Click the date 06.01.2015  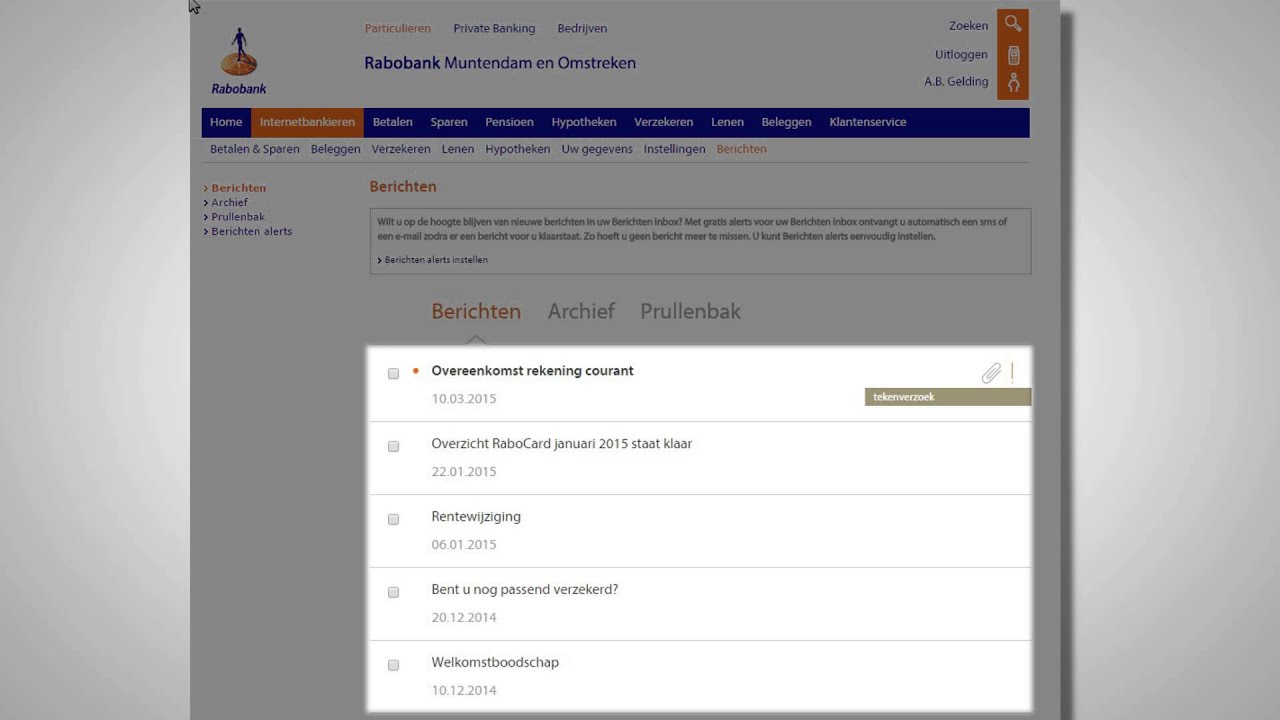pyautogui.click(x=464, y=545)
